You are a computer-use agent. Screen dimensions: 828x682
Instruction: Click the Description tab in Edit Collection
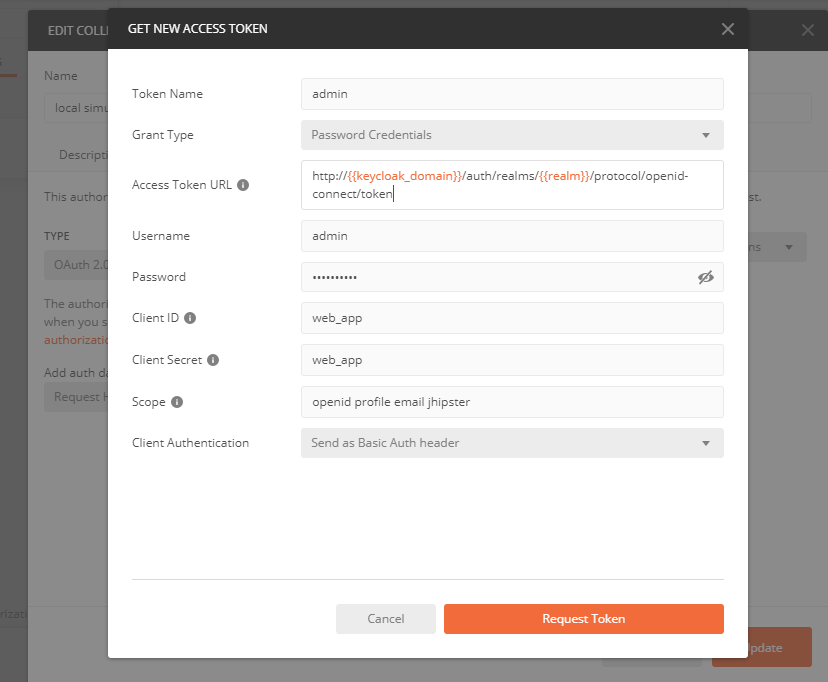point(83,155)
